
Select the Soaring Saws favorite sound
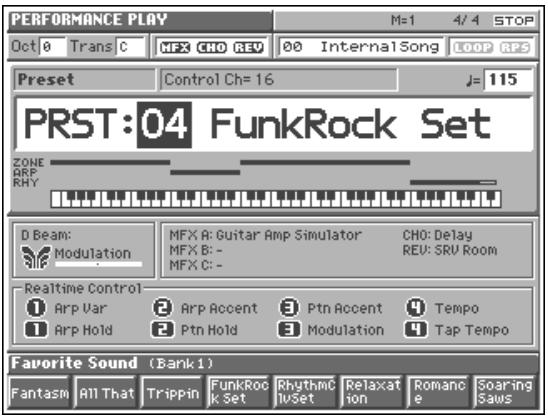[505, 392]
